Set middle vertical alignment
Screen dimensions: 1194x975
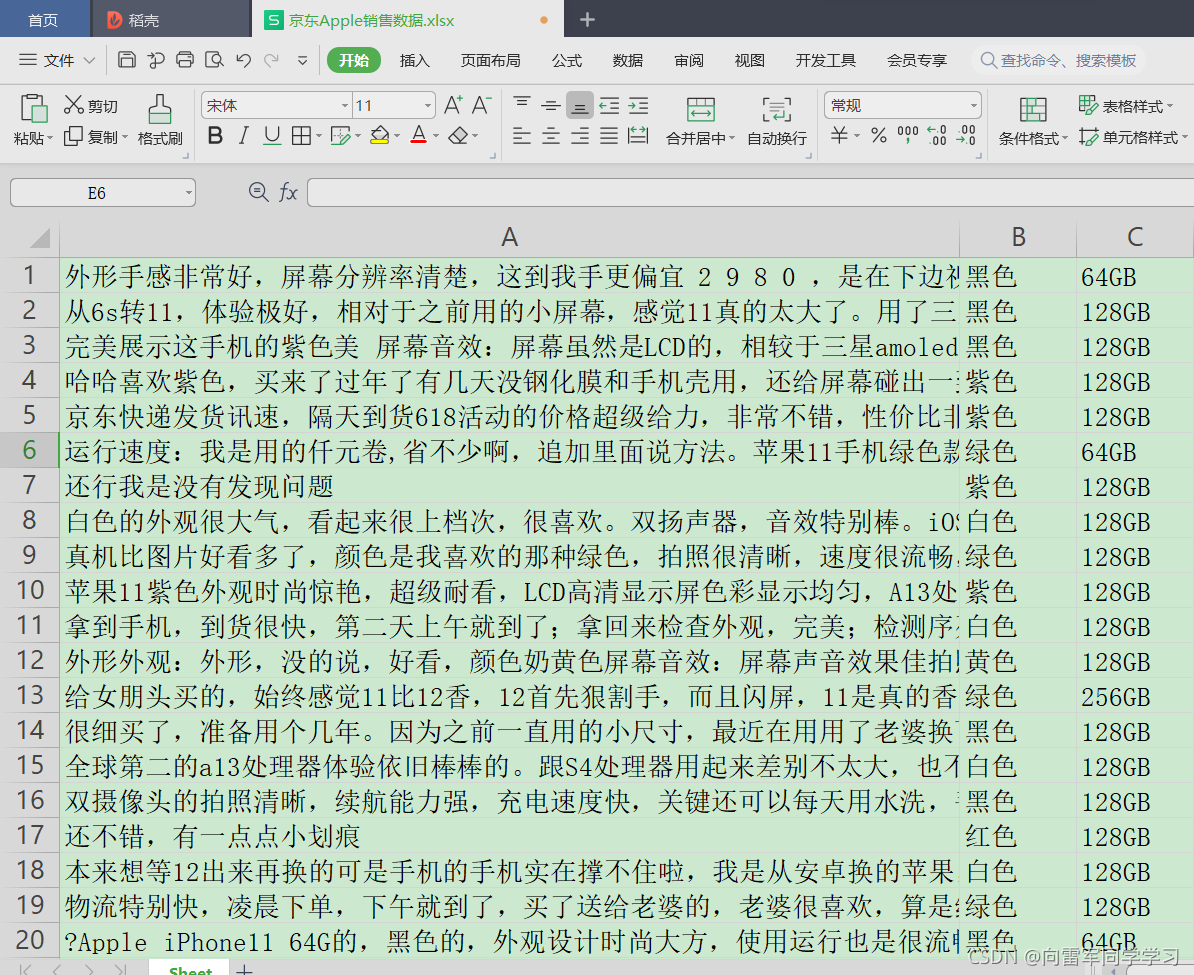(551, 105)
